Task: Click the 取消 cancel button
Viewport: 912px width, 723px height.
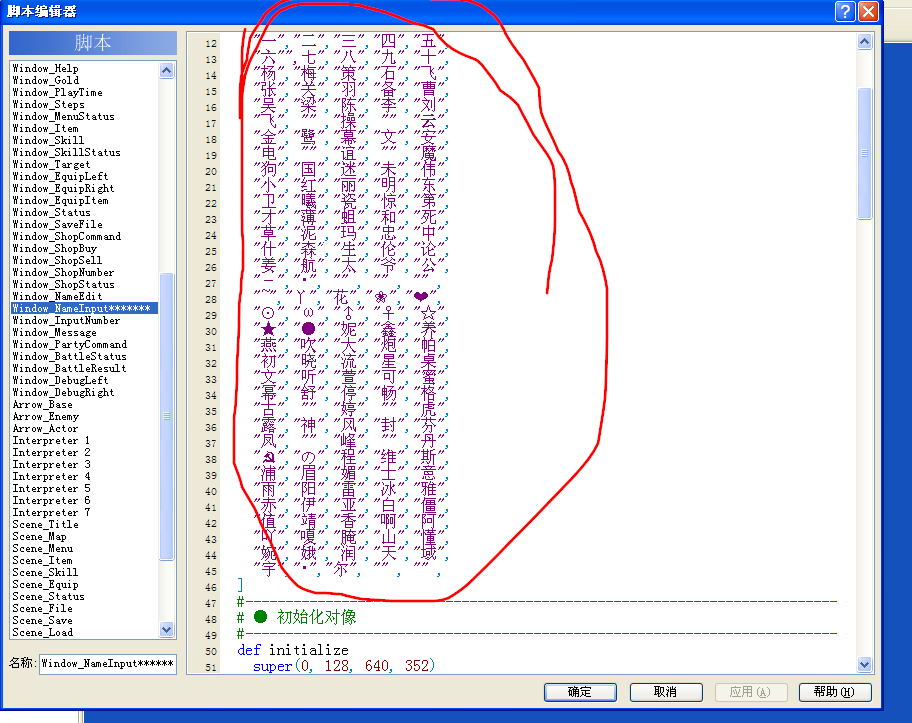Action: click(665, 692)
